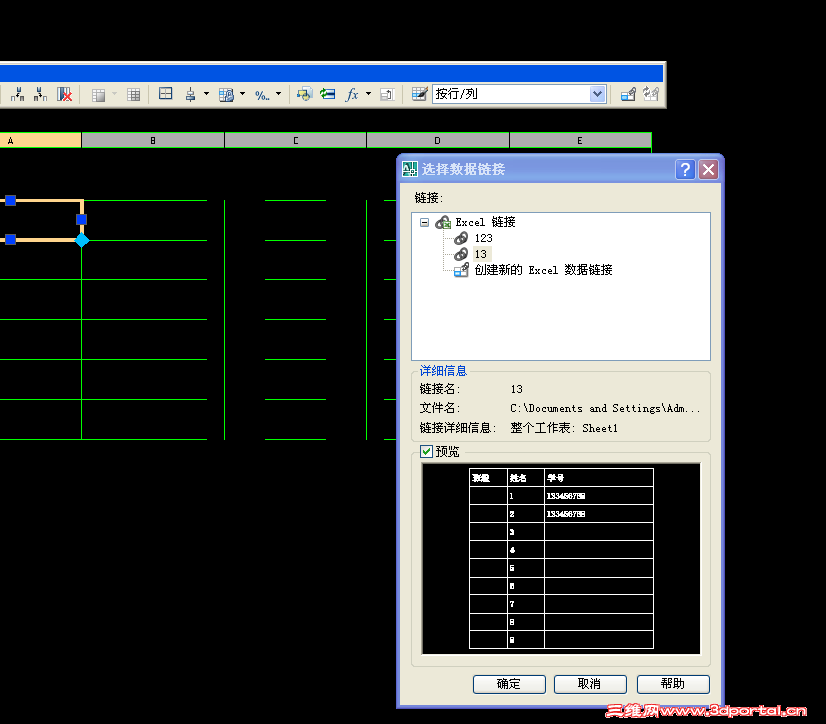Open the alignment dropdown arrow
Viewport: 826px width, 724px height.
click(206, 94)
